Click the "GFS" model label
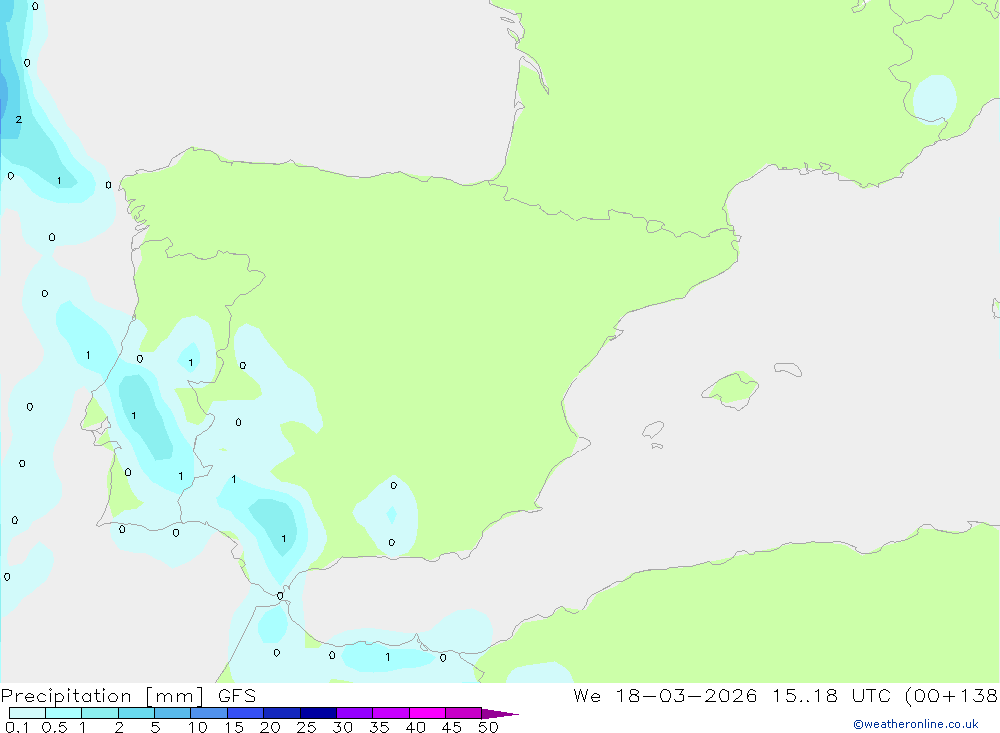 pos(237,696)
